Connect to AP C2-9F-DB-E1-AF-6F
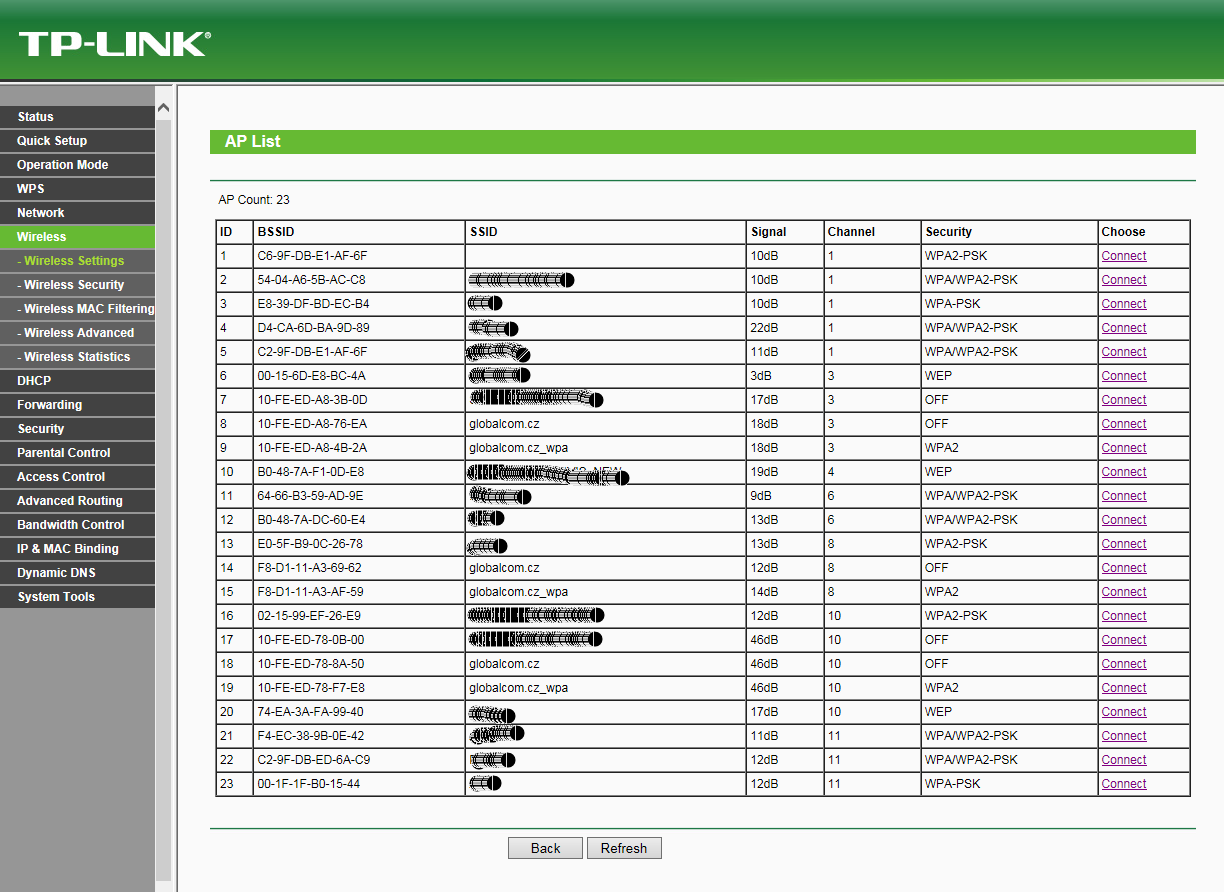The image size is (1224, 892). pyautogui.click(x=1124, y=352)
